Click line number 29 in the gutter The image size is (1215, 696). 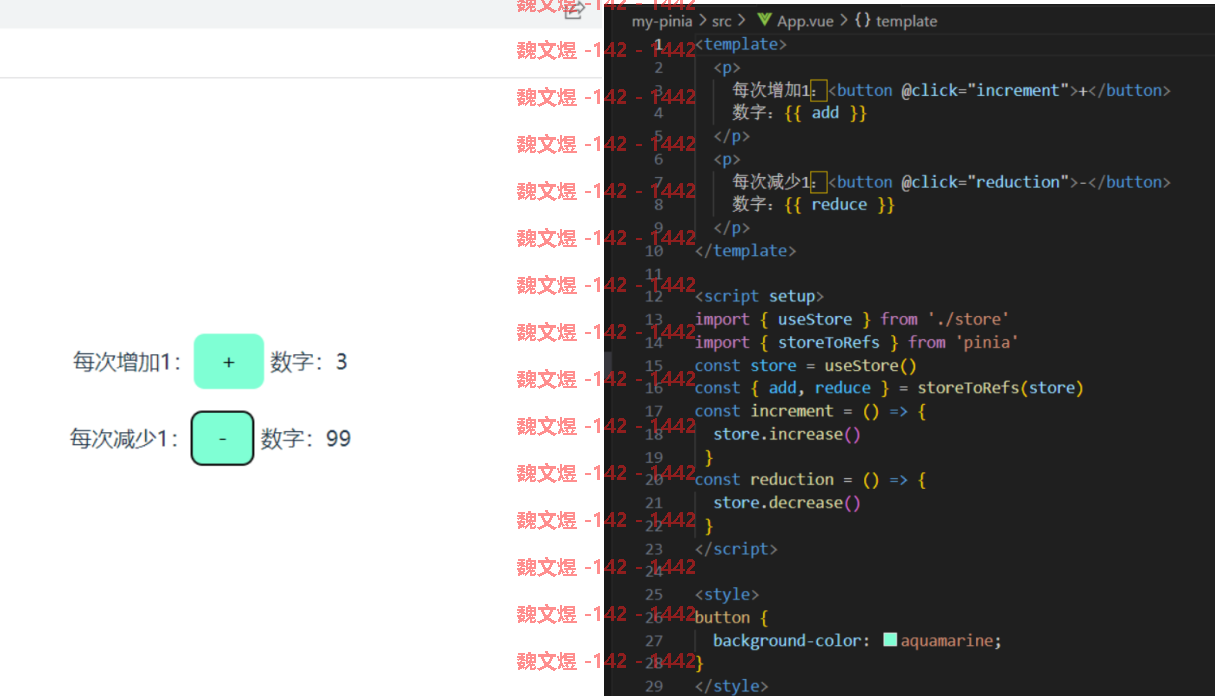(x=654, y=686)
